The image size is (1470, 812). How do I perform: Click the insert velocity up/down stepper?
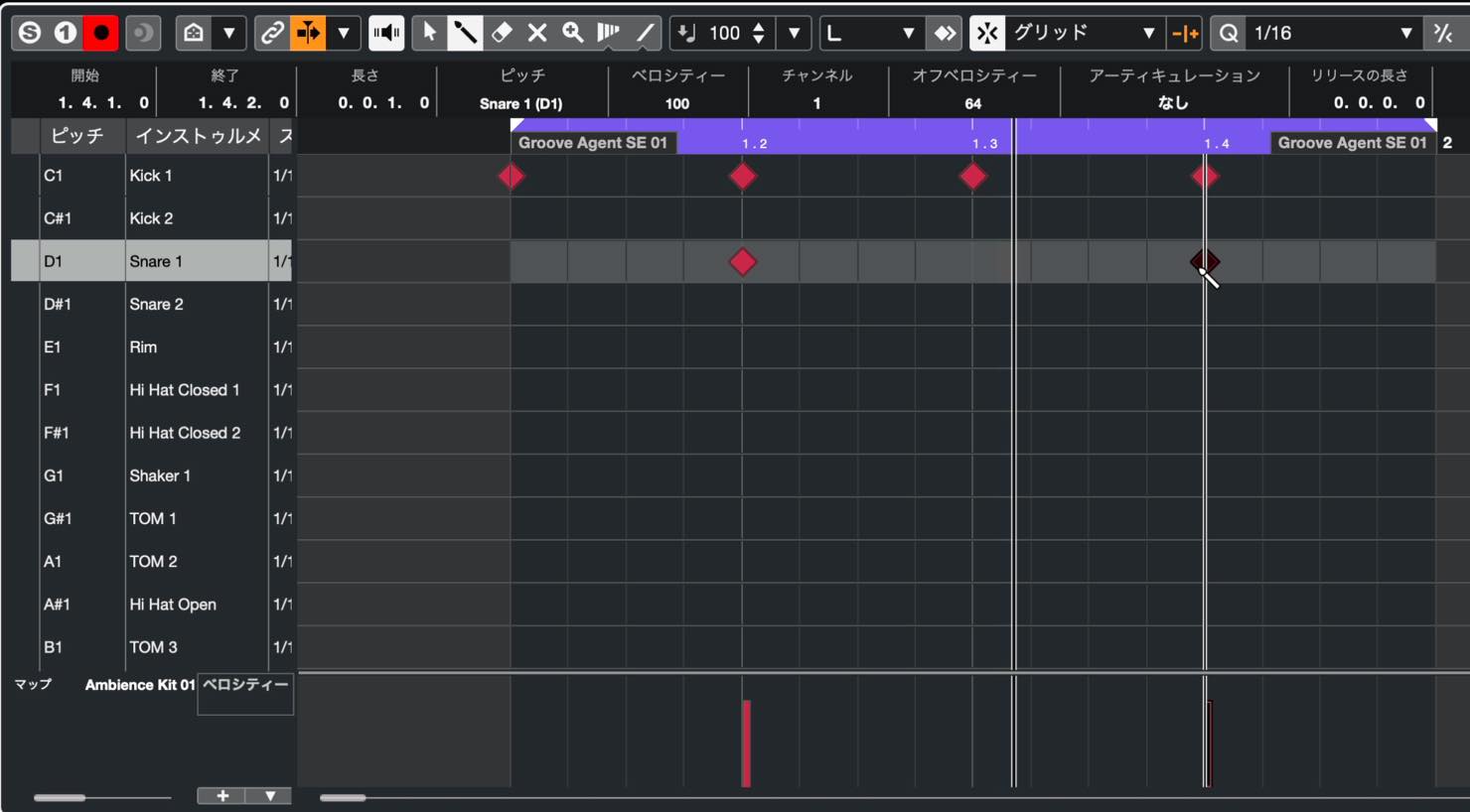coord(759,33)
